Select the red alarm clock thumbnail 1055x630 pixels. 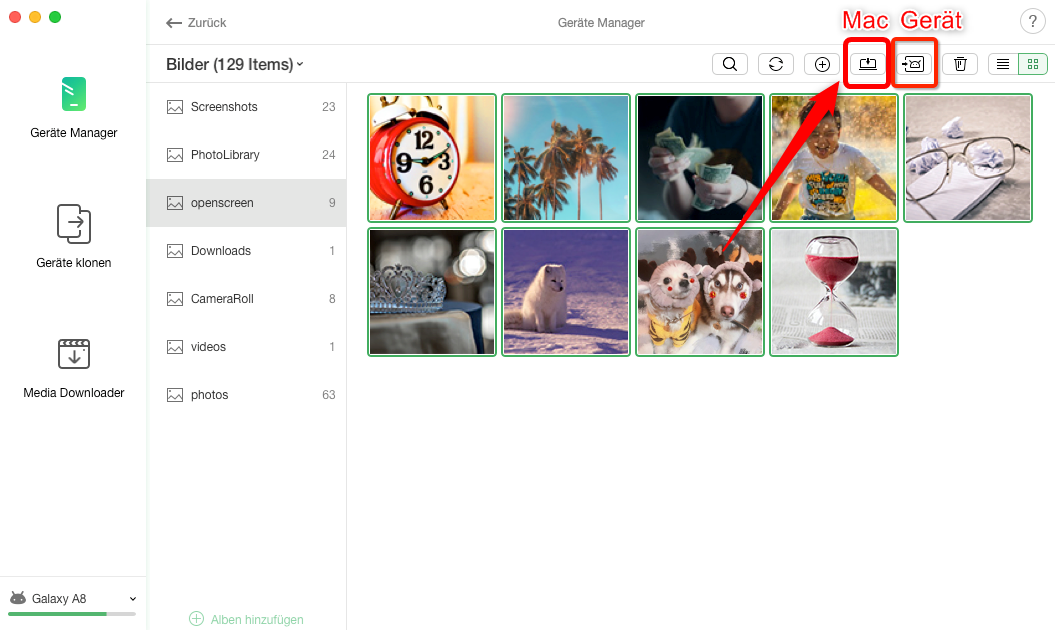tap(432, 158)
